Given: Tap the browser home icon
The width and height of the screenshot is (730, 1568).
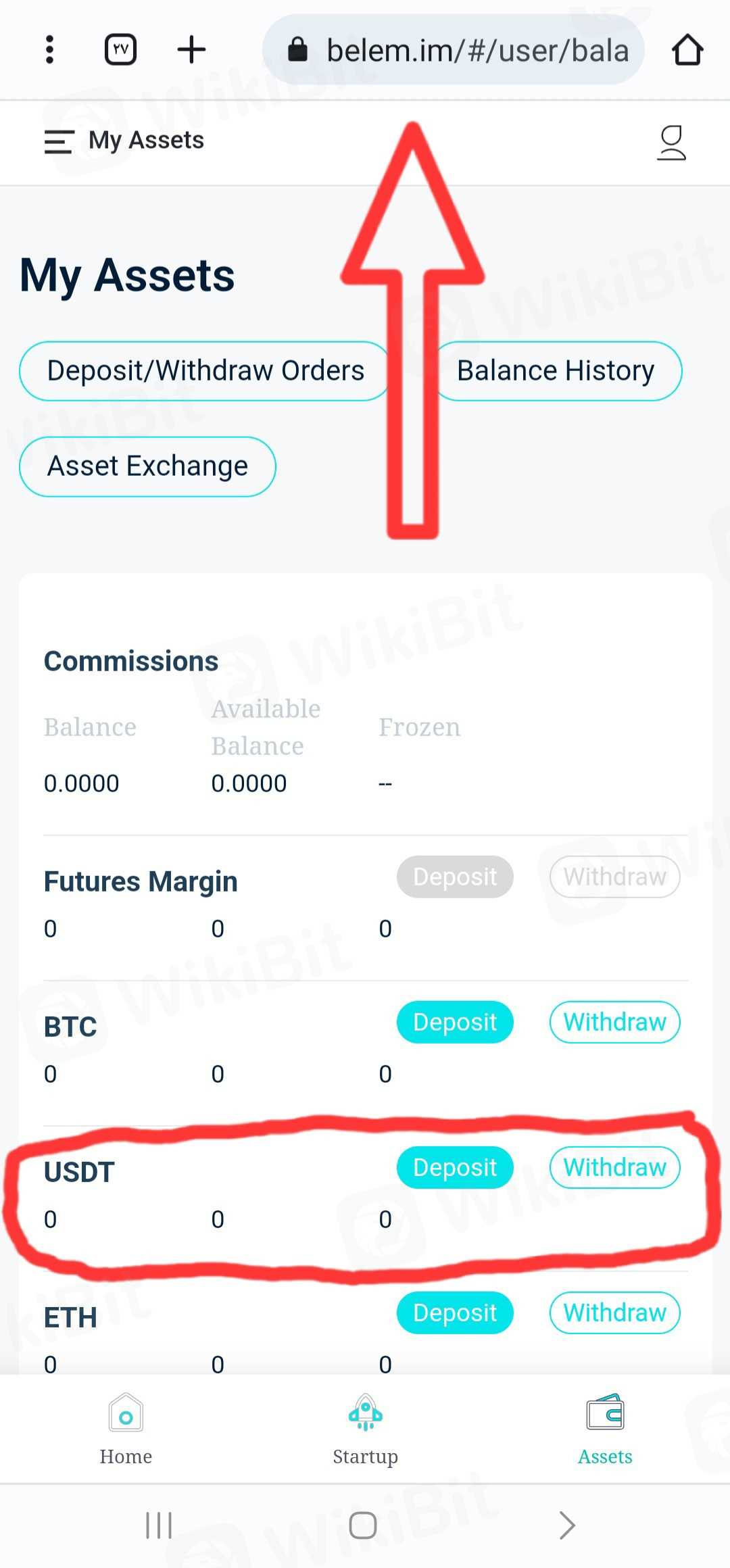Looking at the screenshot, I should click(x=687, y=49).
